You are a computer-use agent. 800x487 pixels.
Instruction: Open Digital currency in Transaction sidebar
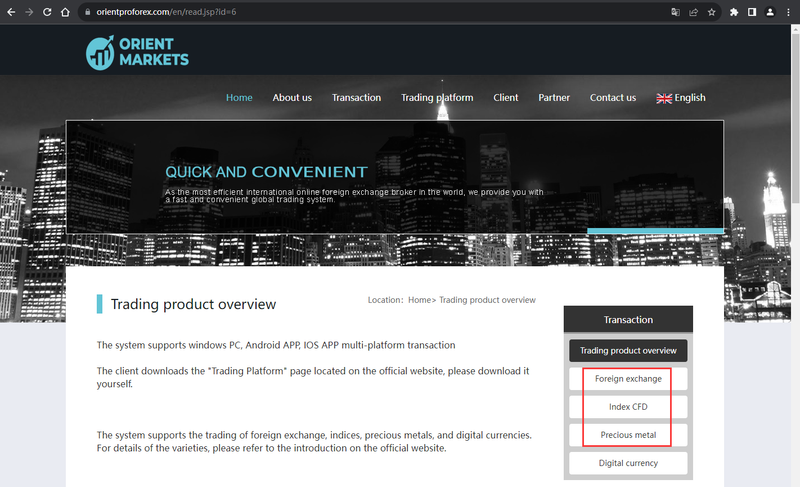pos(628,463)
